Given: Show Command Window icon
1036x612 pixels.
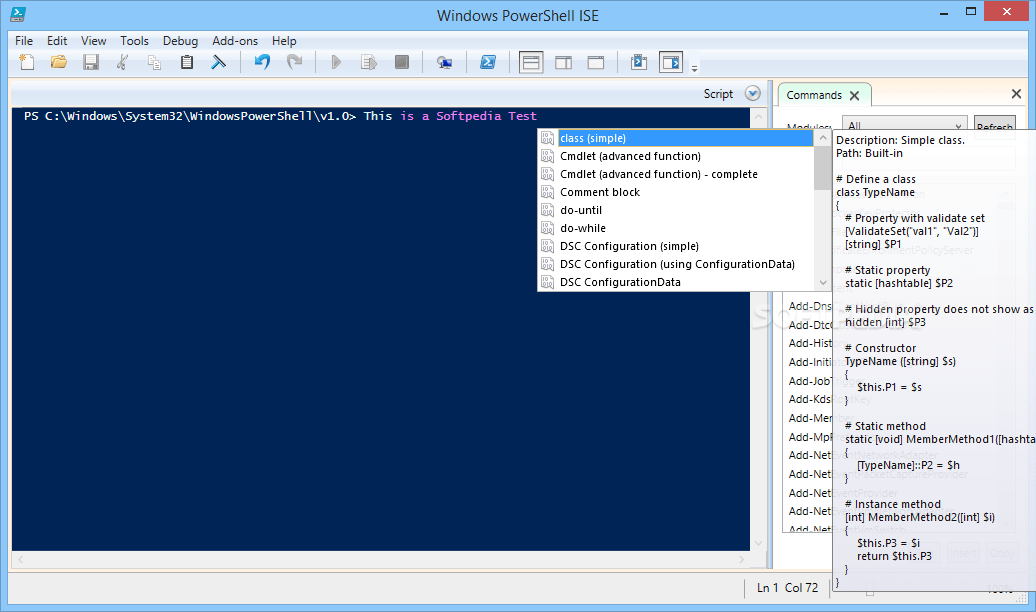Looking at the screenshot, I should pyautogui.click(x=639, y=62).
